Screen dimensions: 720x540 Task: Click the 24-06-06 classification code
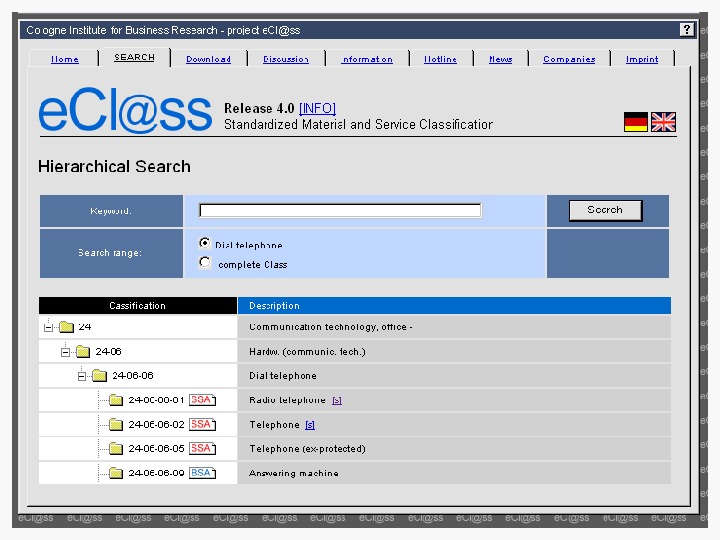(x=133, y=376)
